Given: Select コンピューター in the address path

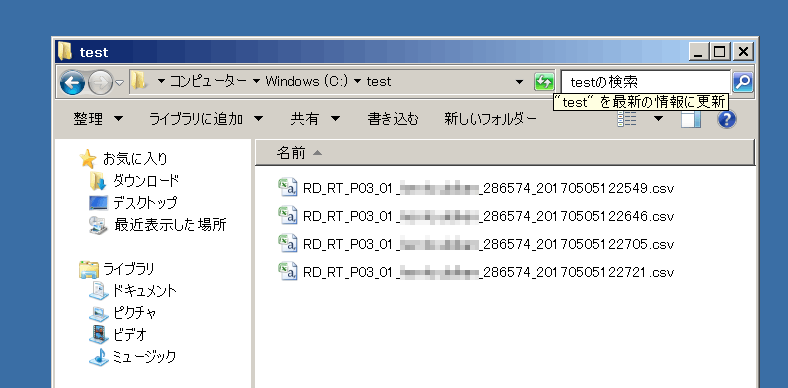Looking at the screenshot, I should point(208,81).
